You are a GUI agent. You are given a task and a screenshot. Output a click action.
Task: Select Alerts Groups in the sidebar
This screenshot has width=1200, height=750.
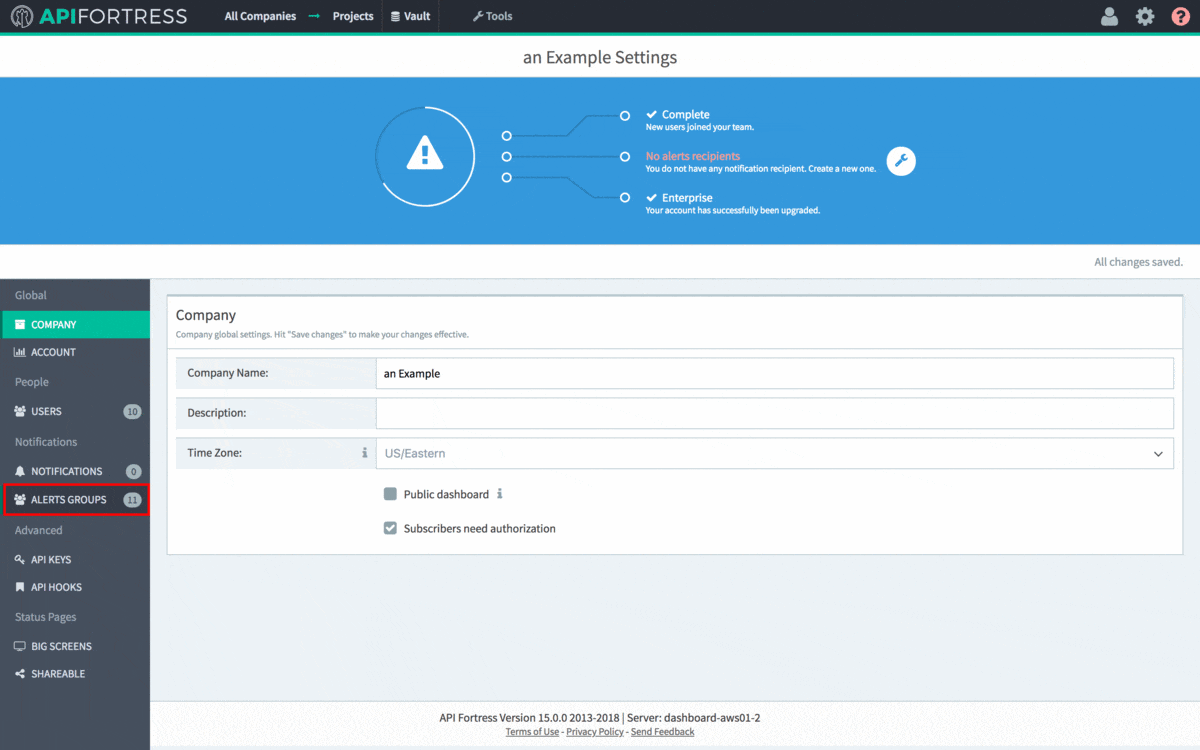(x=68, y=499)
